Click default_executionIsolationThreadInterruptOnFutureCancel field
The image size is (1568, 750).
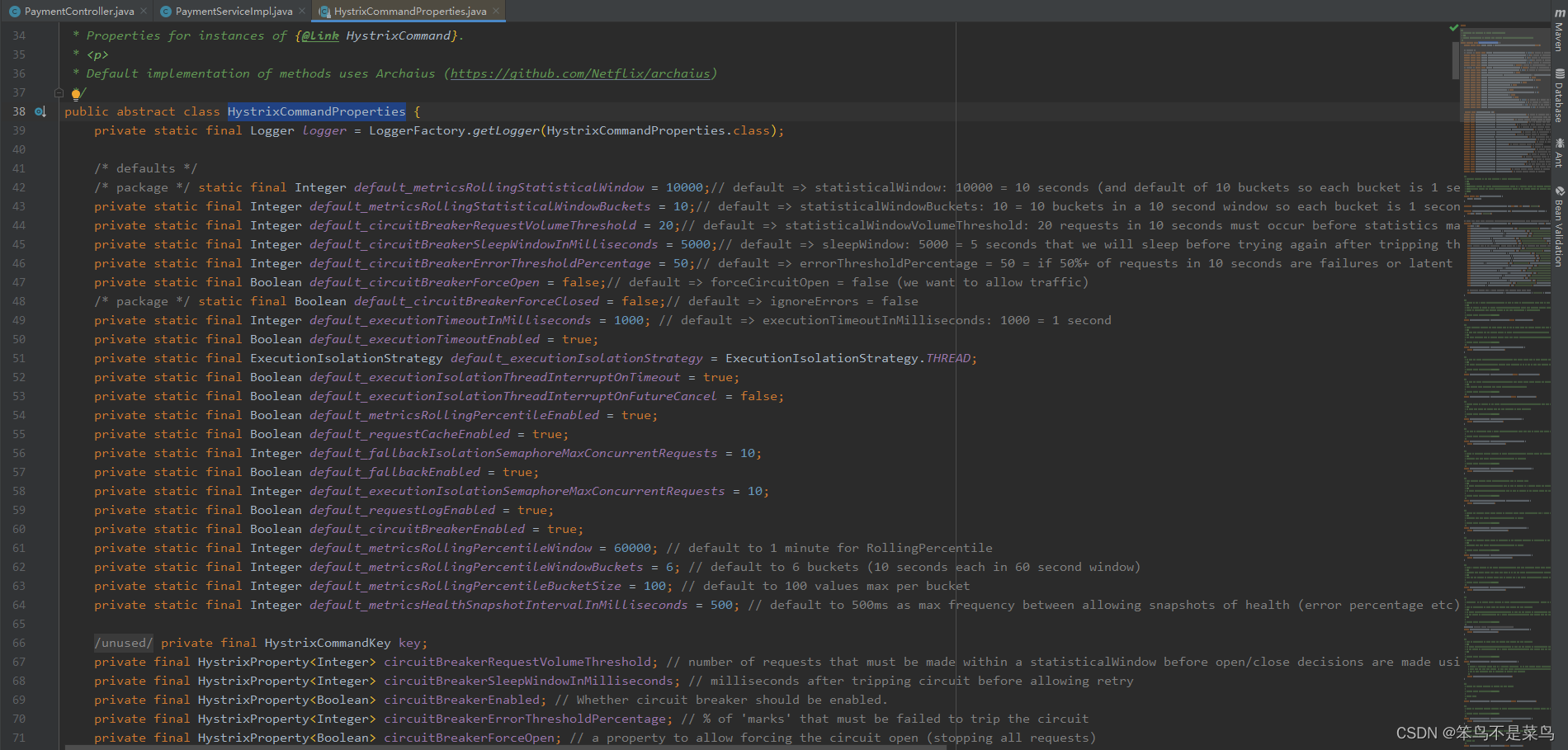[513, 396]
